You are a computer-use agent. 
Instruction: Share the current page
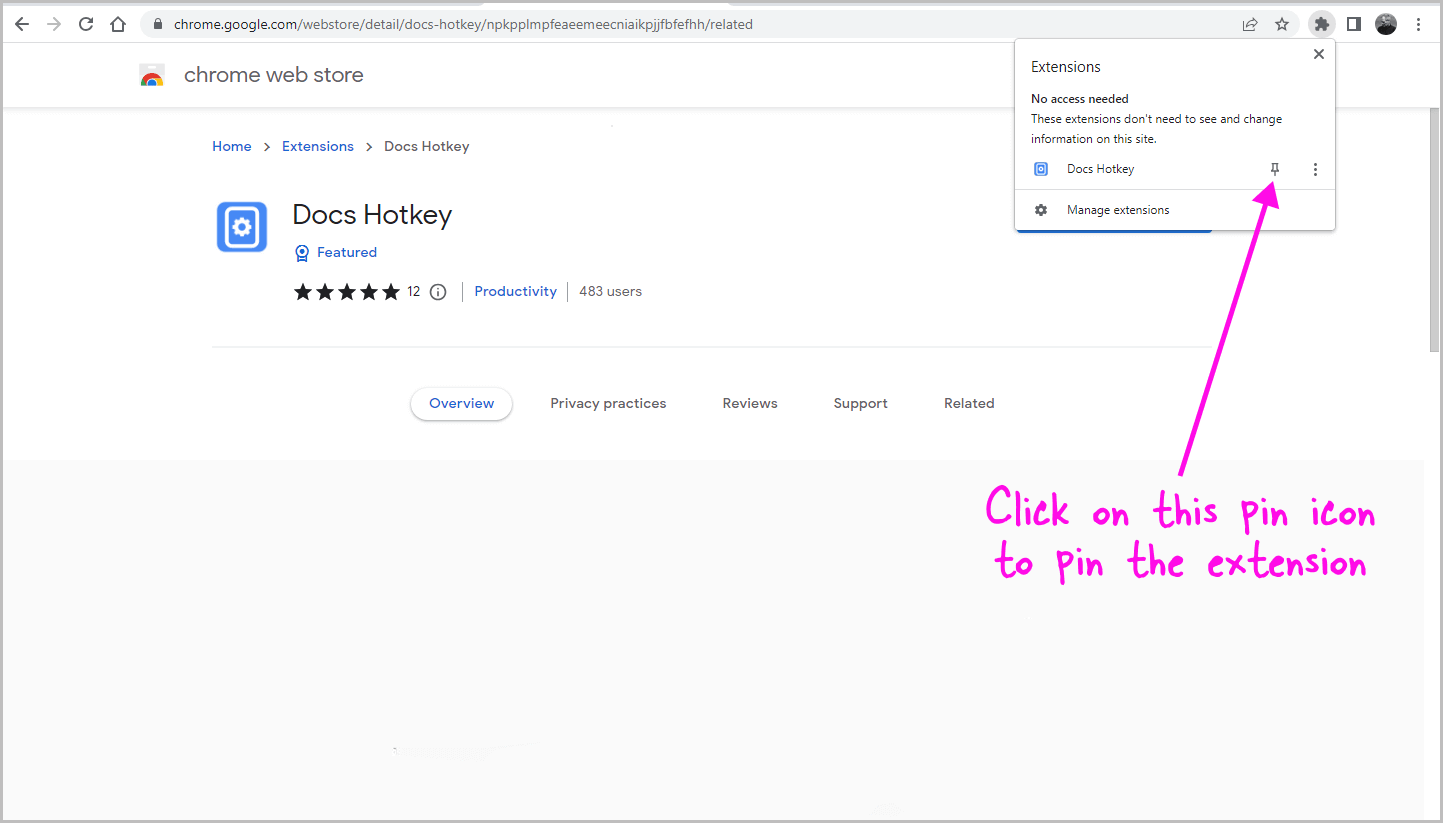click(x=1250, y=23)
